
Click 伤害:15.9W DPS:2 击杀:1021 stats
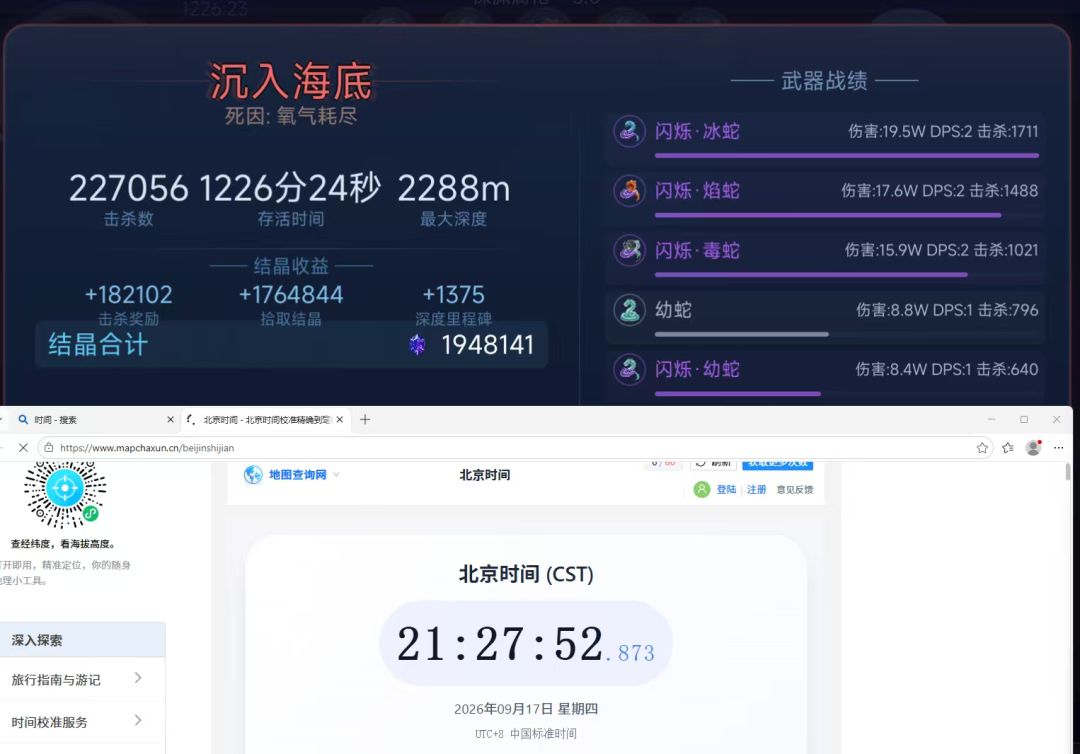click(942, 250)
